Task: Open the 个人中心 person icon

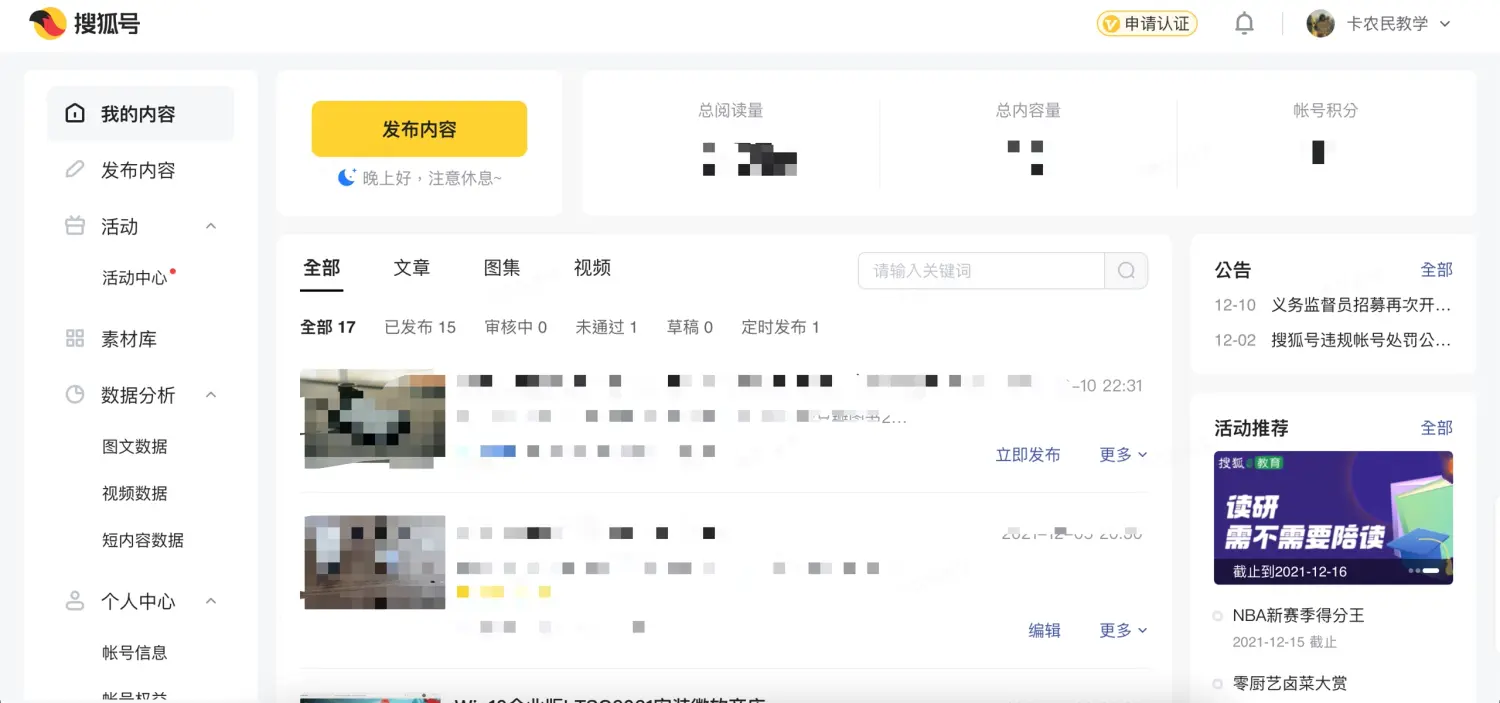Action: (75, 601)
